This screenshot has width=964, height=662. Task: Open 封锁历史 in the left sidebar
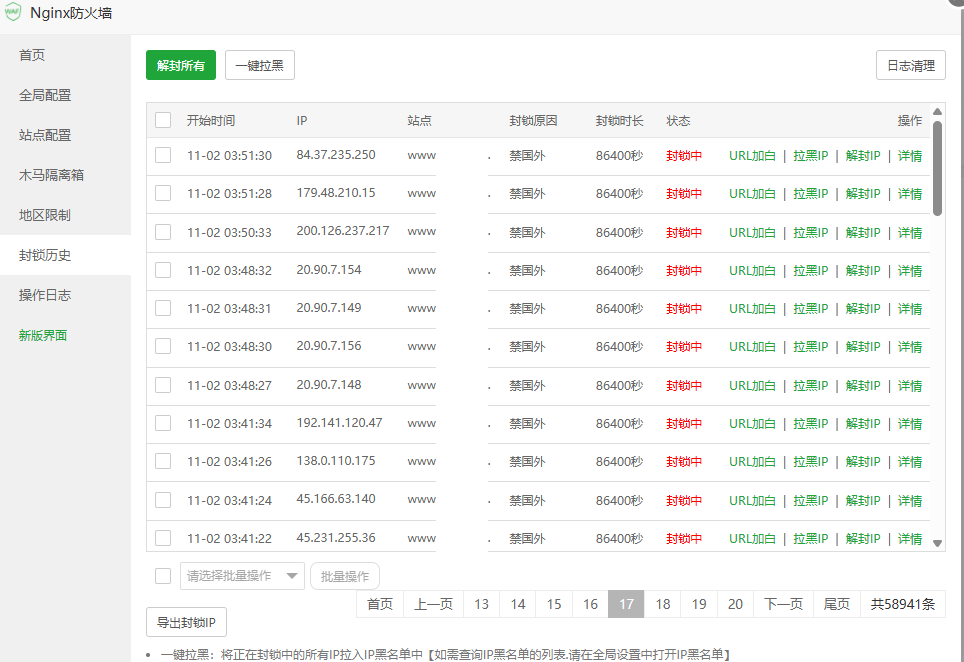pyautogui.click(x=45, y=255)
